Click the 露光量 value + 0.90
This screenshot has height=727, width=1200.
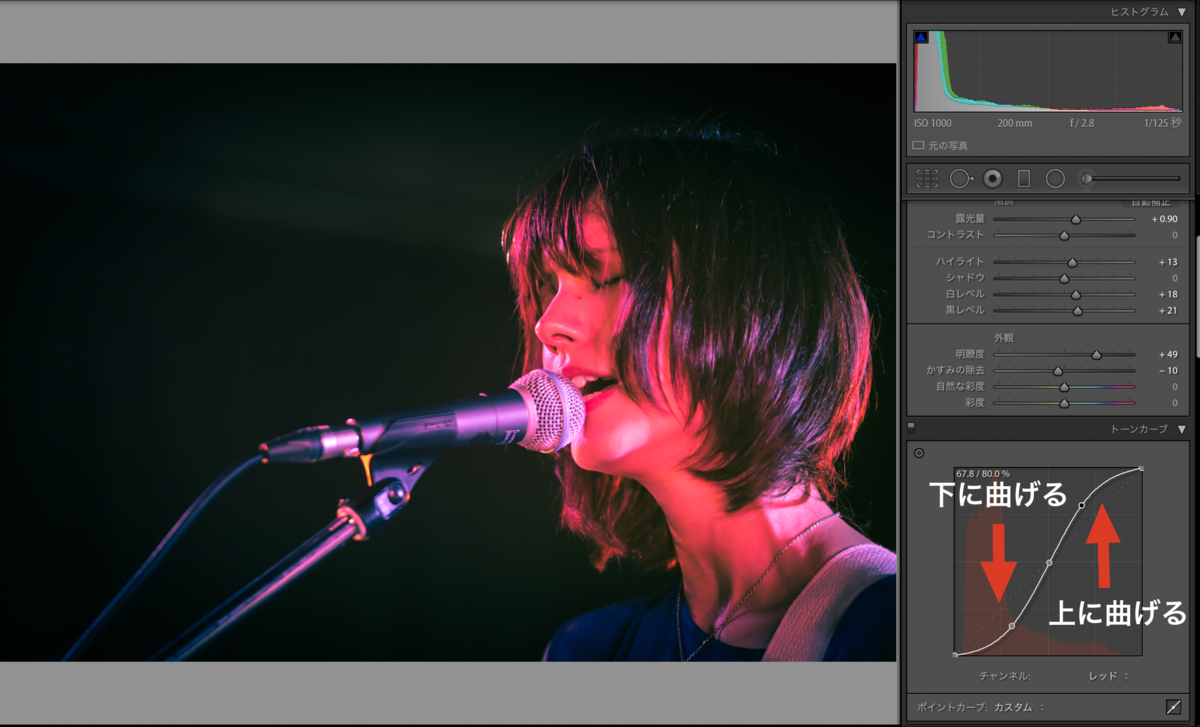pos(1164,219)
